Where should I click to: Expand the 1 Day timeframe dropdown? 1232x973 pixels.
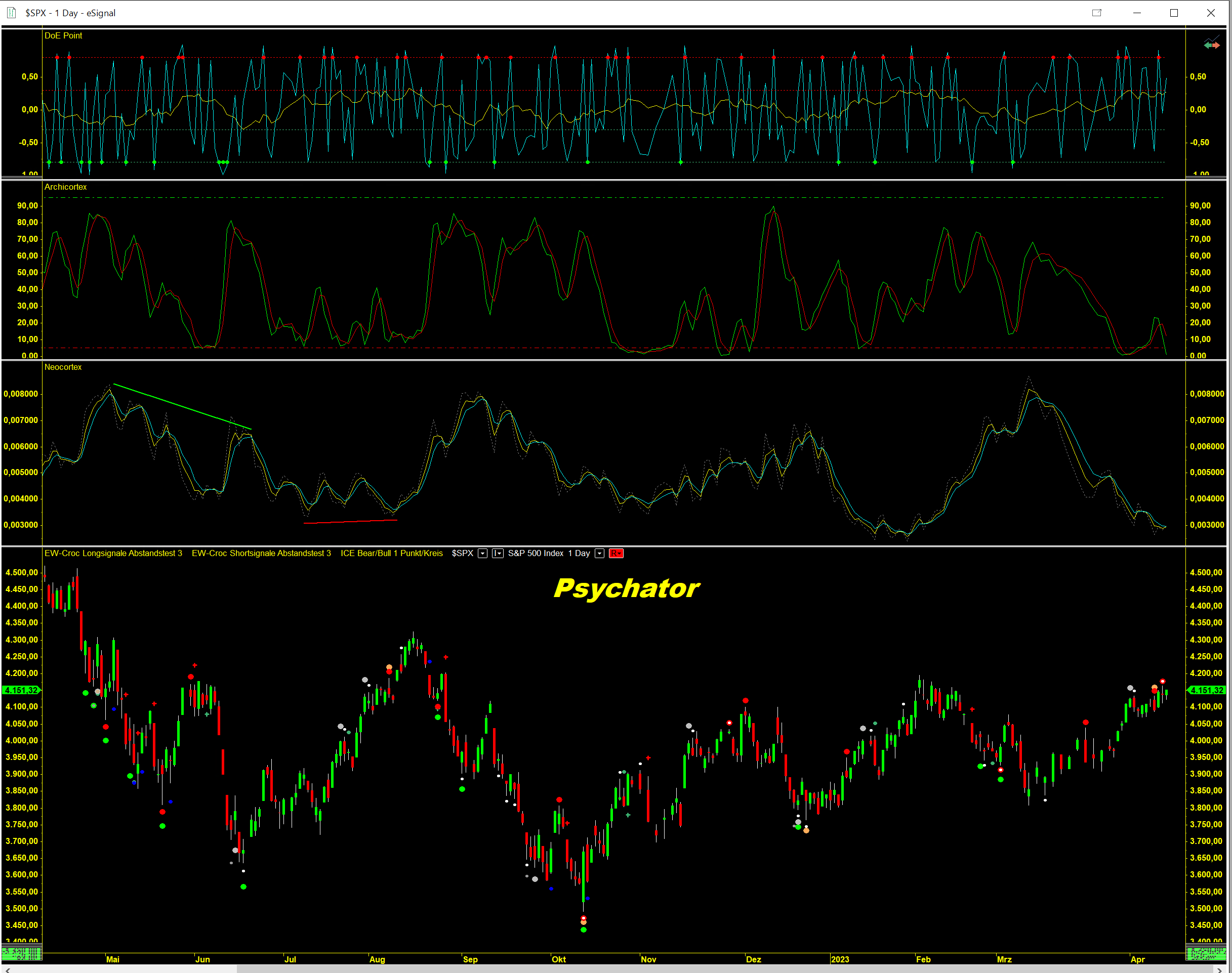(599, 553)
